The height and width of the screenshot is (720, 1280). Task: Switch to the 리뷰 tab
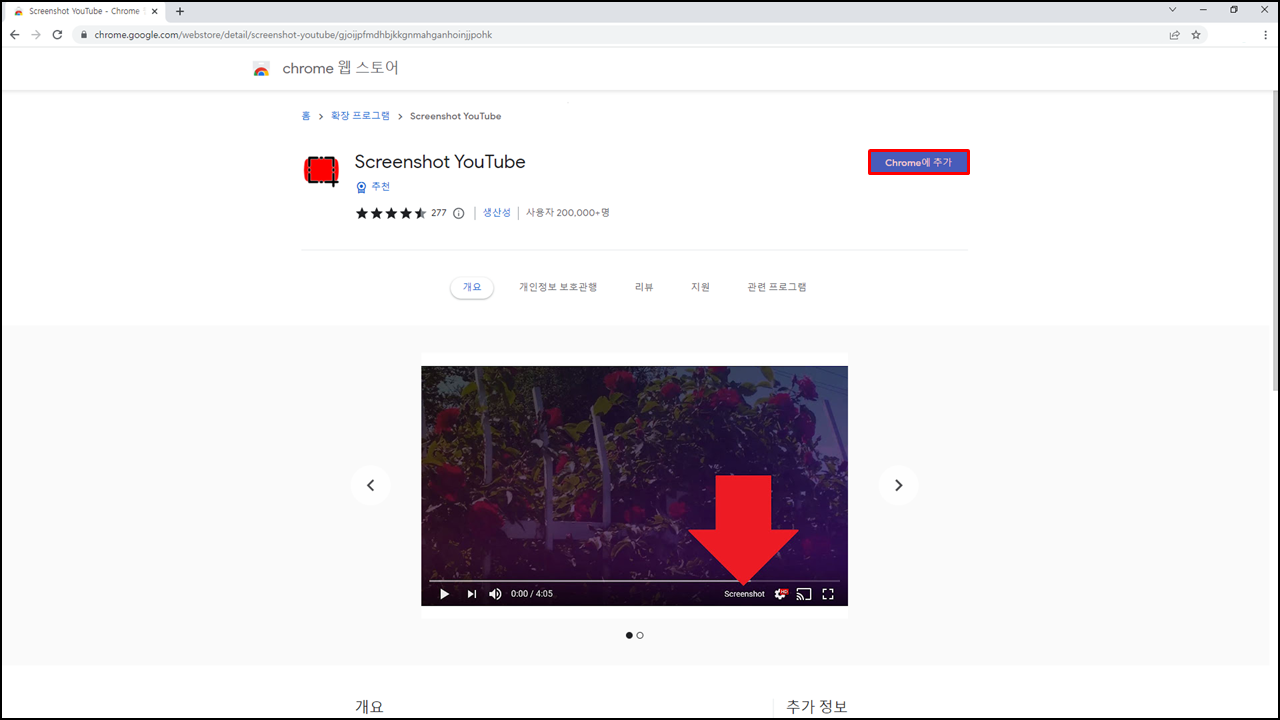(644, 287)
